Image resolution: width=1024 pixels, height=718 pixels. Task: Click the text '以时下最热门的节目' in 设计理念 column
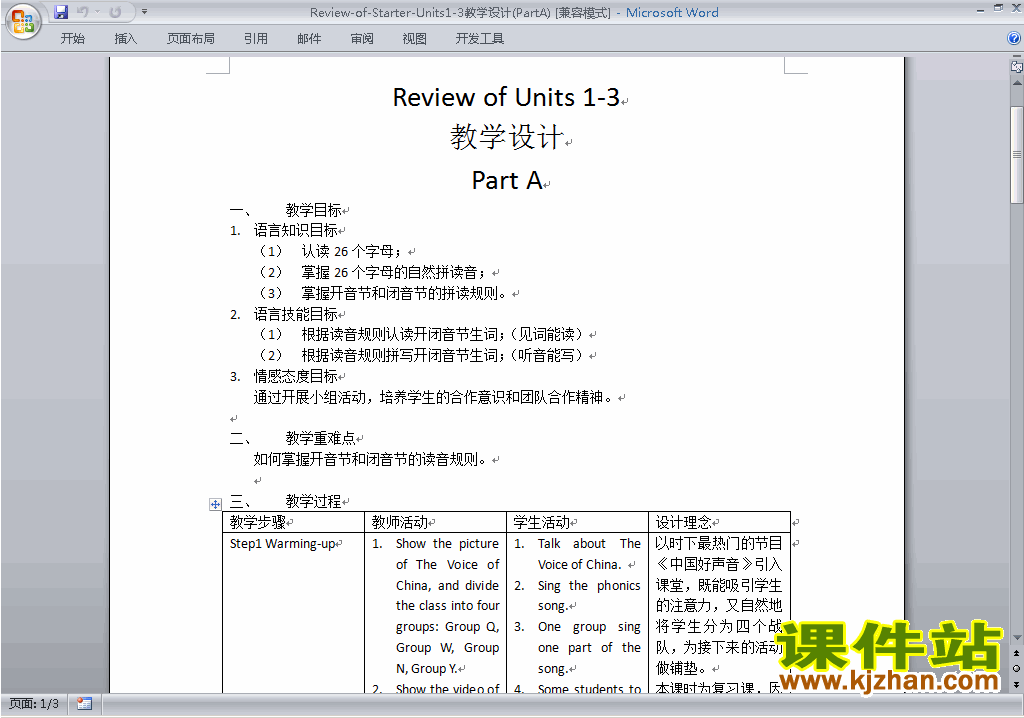[x=718, y=544]
